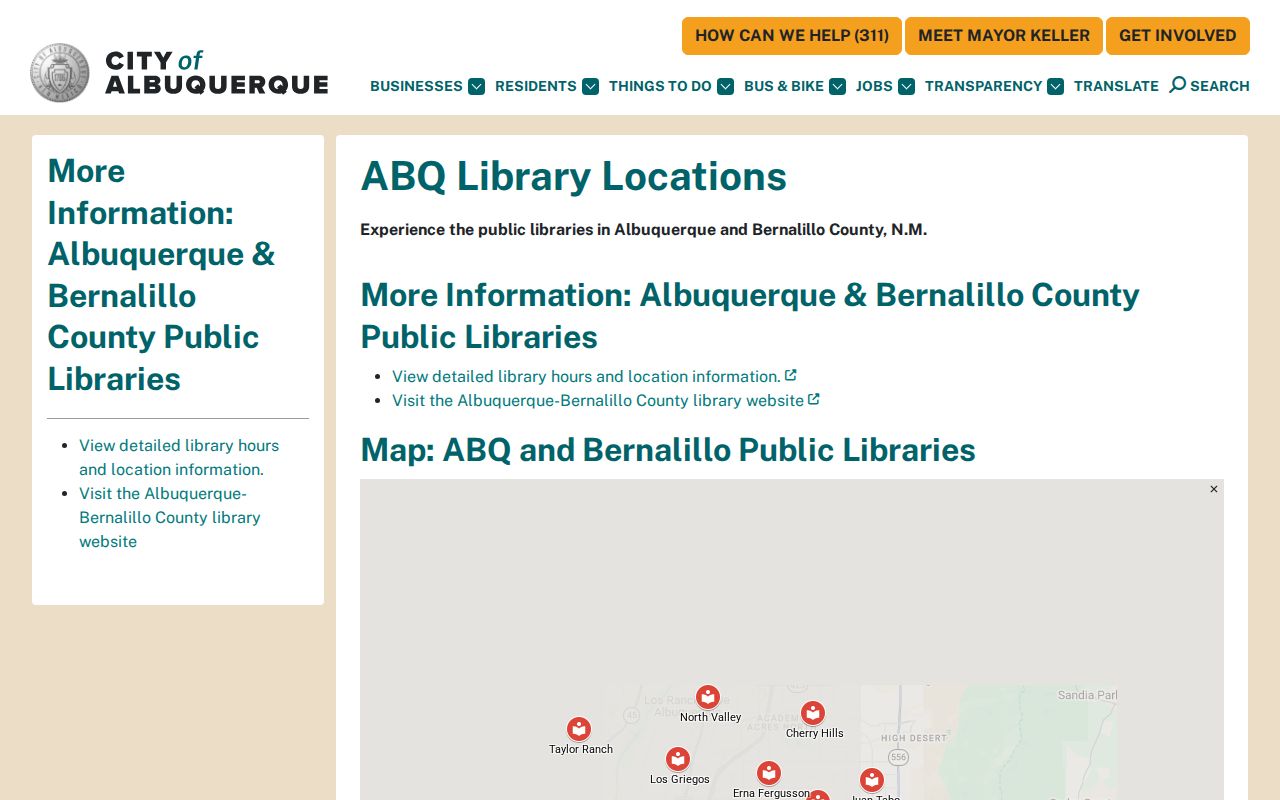This screenshot has height=800, width=1280.
Task: Expand the Bus & Bike dropdown arrow
Action: [838, 86]
